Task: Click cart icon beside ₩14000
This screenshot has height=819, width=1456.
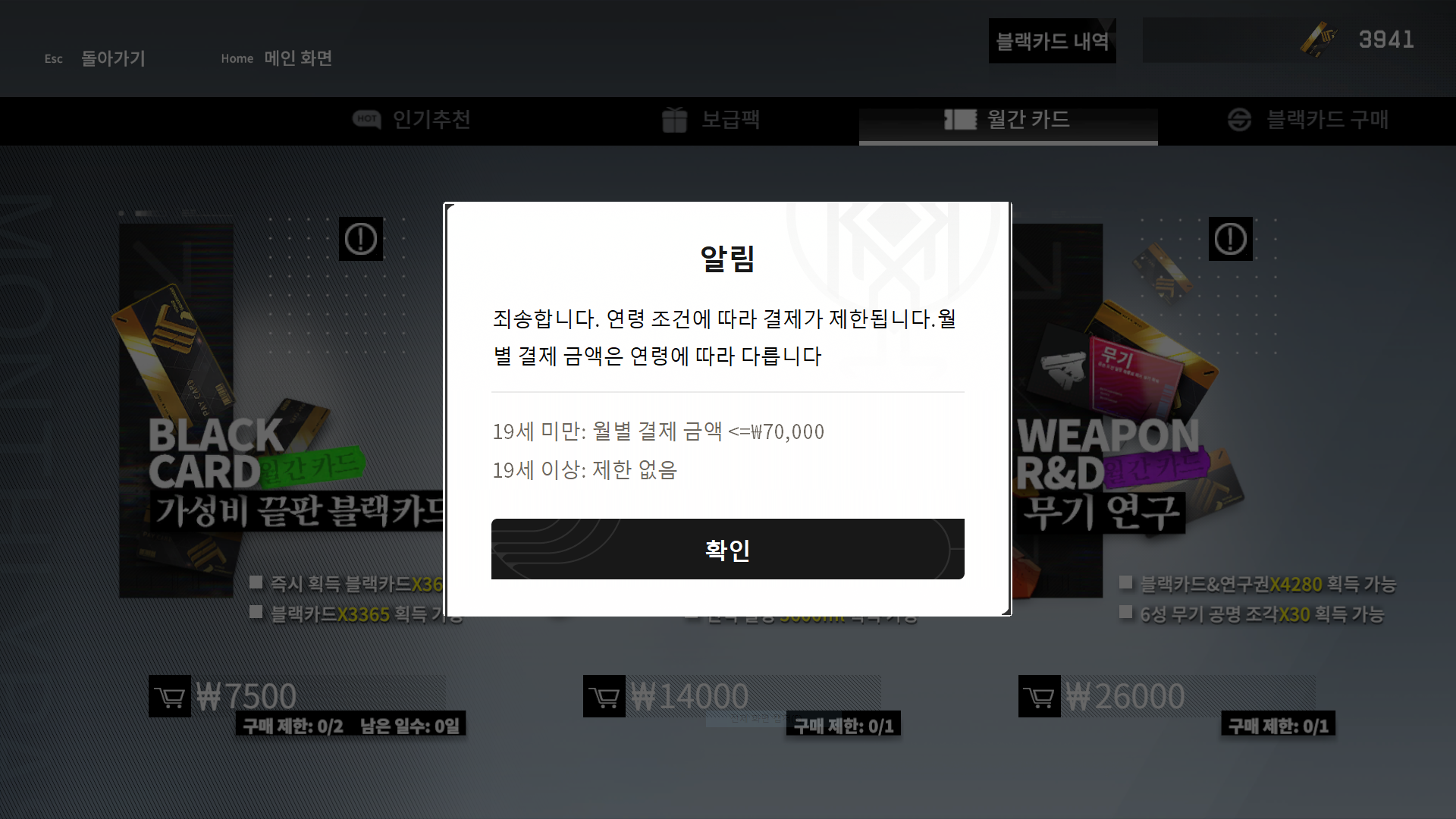Action: click(604, 696)
